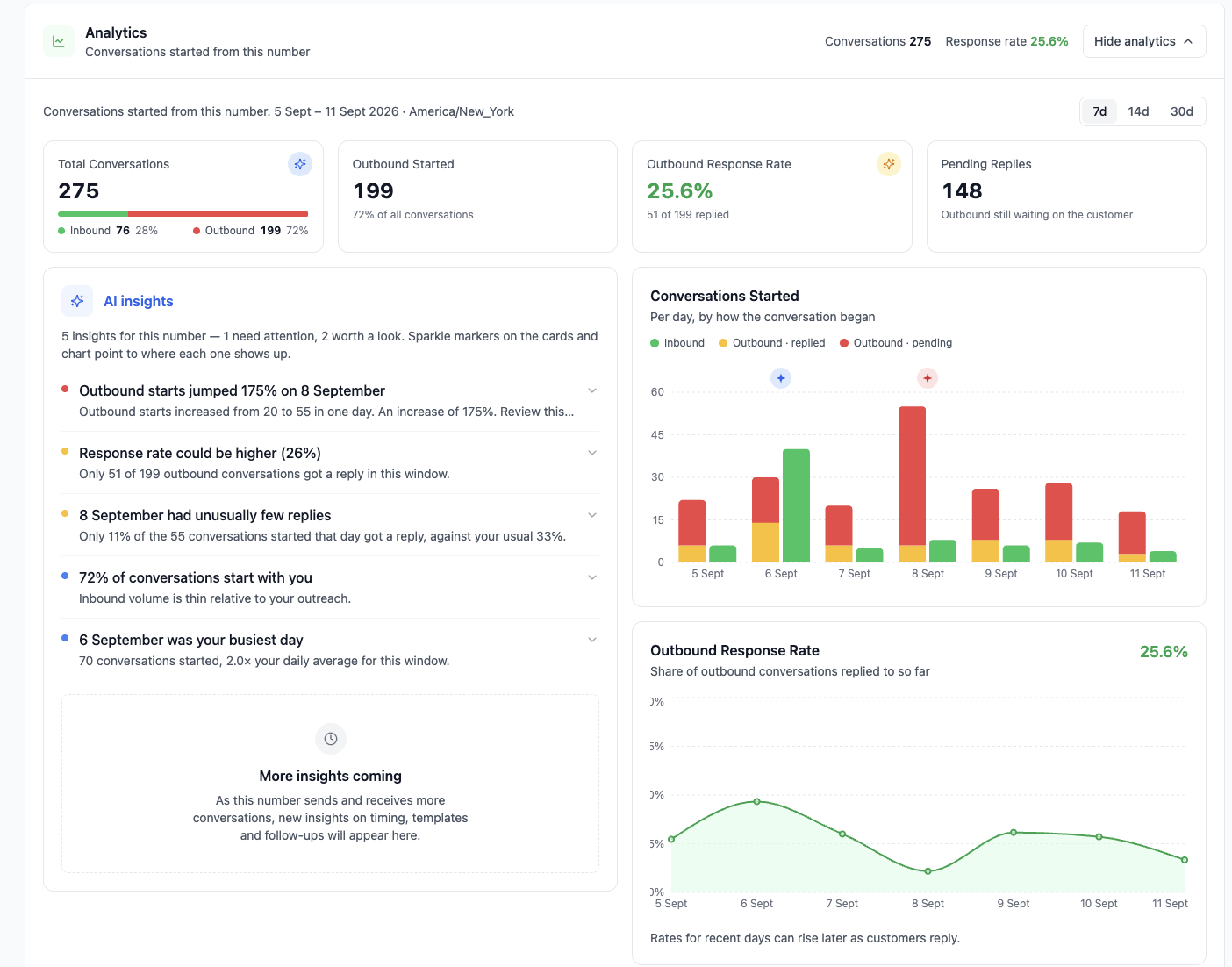
Task: Click the Analytics chart icon in the header
Action: tap(59, 41)
